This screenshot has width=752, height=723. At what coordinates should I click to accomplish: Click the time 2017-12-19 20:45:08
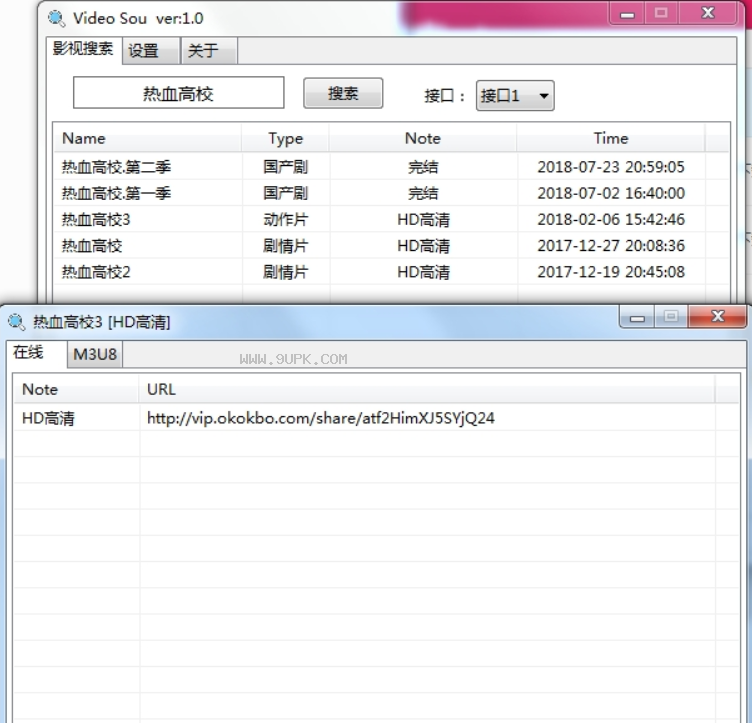(x=611, y=272)
